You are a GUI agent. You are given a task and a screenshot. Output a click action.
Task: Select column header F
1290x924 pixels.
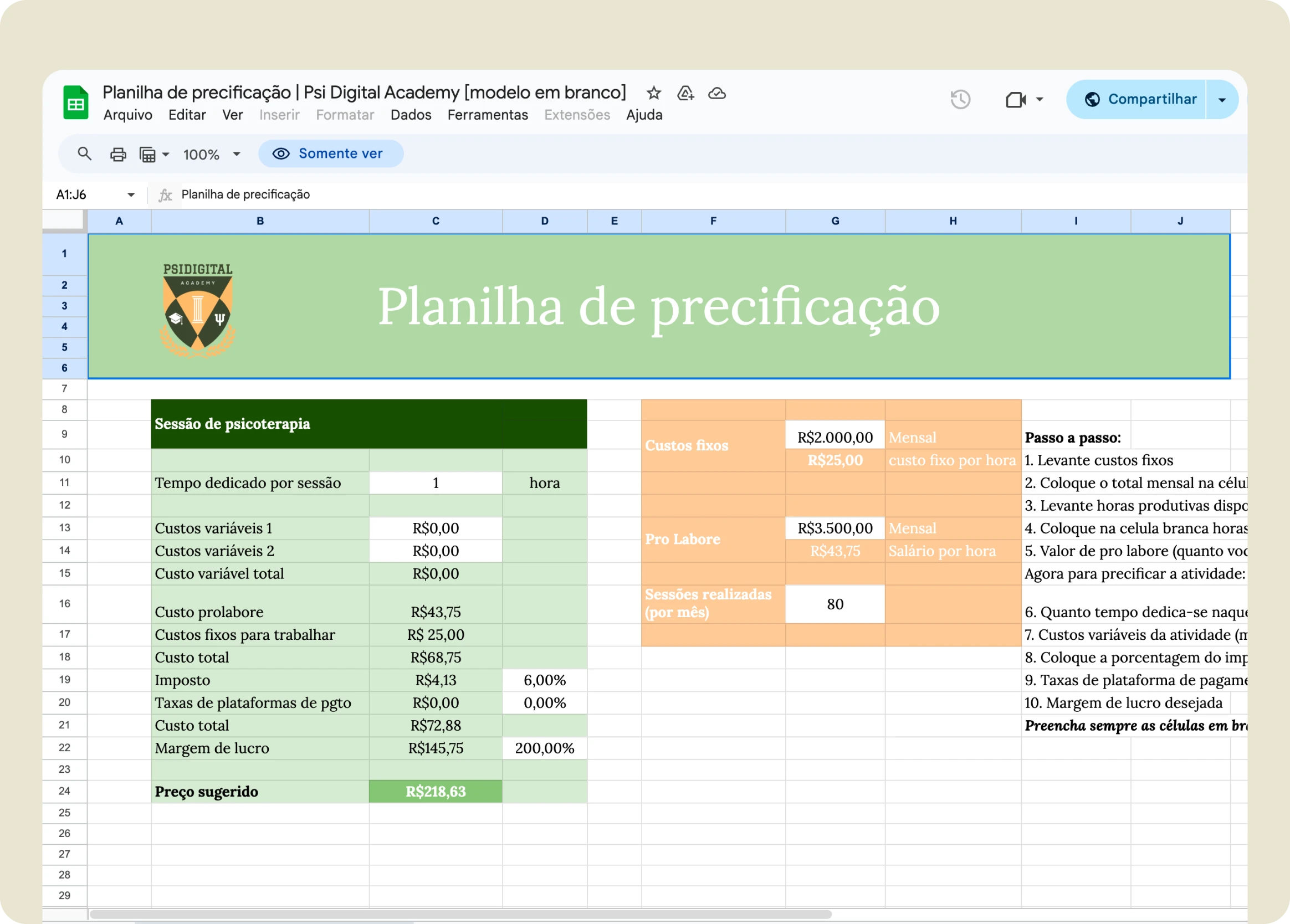pos(713,221)
